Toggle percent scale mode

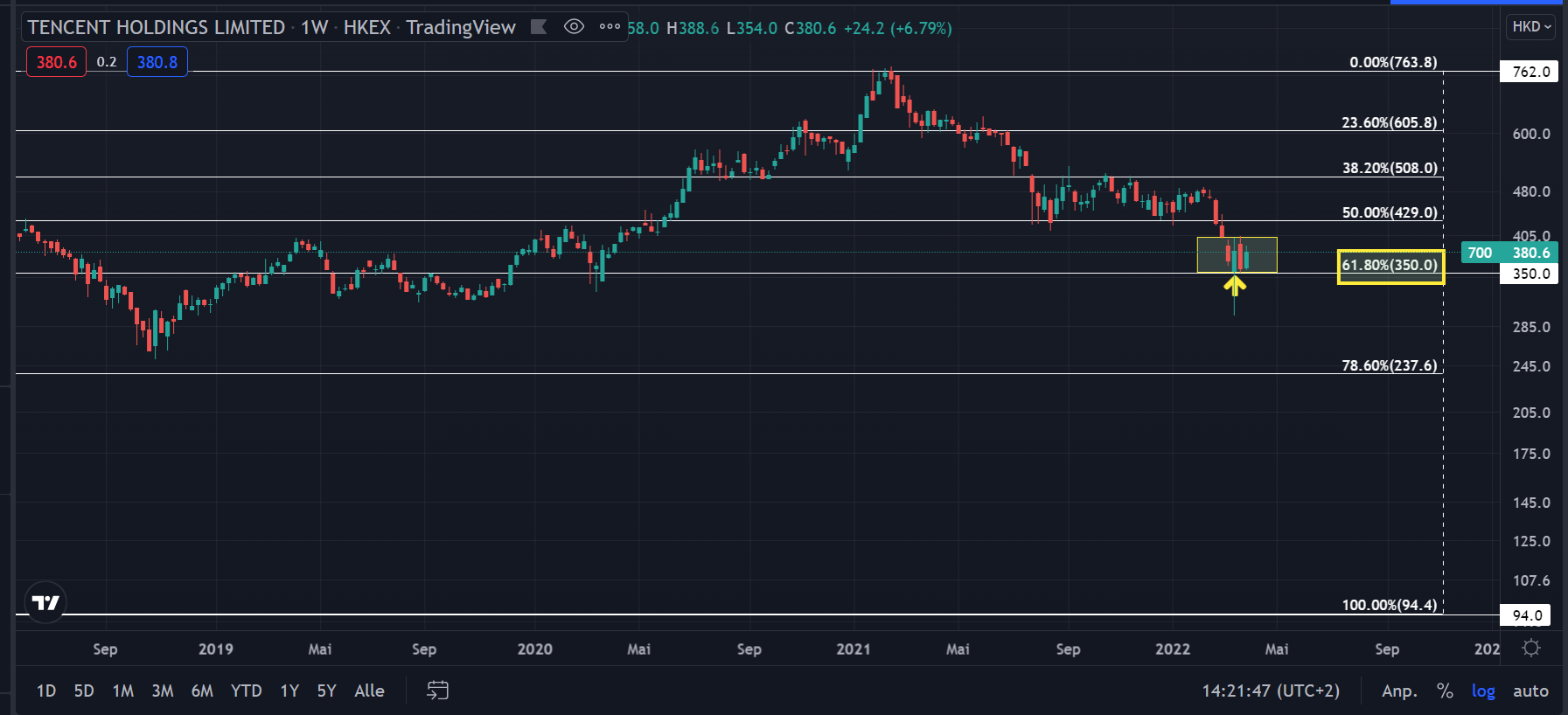(1445, 691)
